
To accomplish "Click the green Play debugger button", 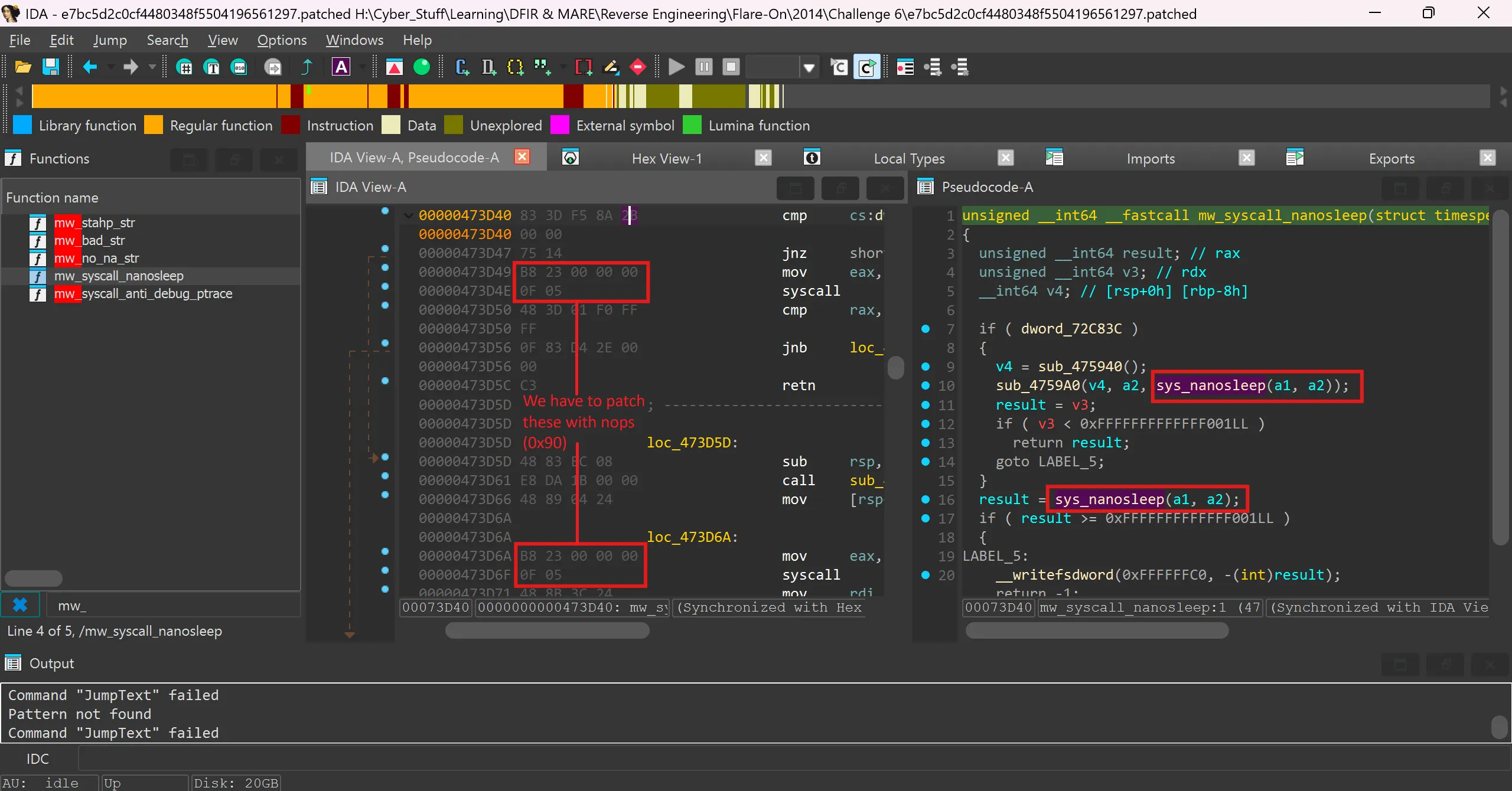I will (676, 67).
